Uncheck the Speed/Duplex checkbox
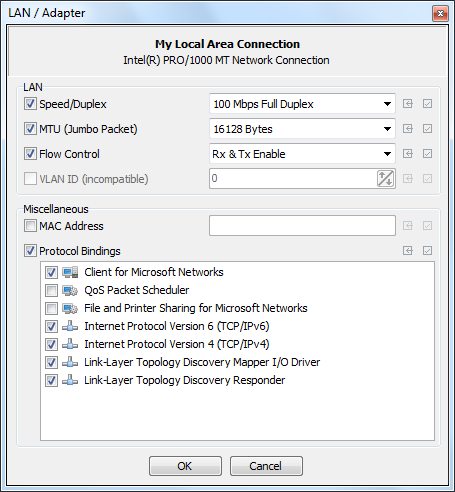Image resolution: width=455 pixels, height=492 pixels. [x=30, y=104]
